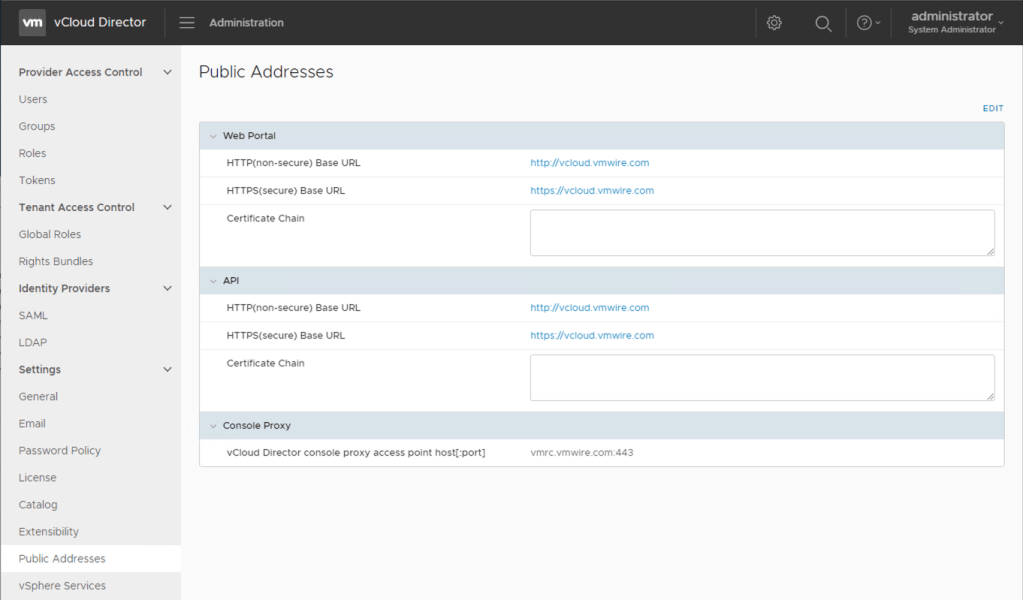Open the Web Portal HTTPS base URL link

point(592,191)
